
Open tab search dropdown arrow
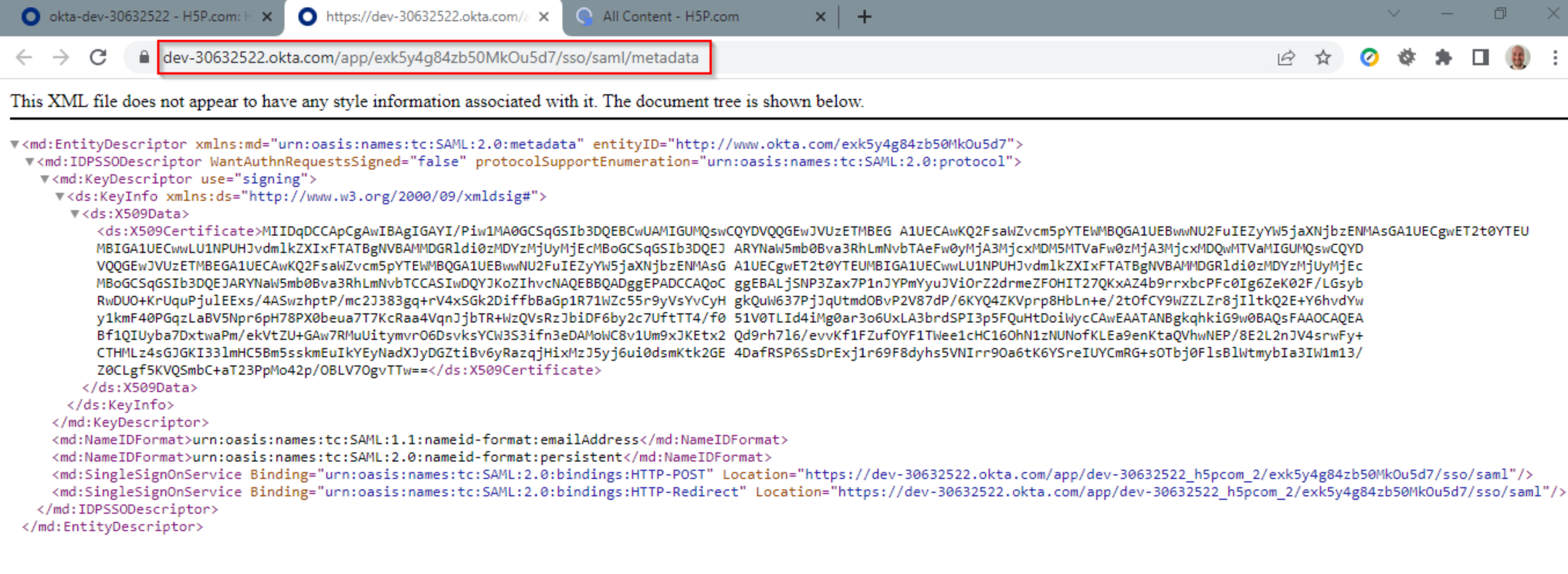[1394, 13]
